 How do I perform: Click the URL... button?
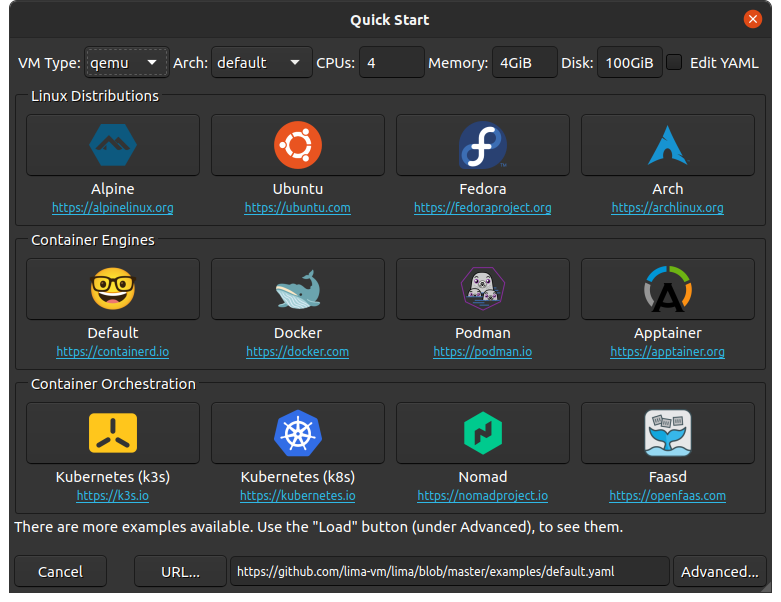pos(180,571)
